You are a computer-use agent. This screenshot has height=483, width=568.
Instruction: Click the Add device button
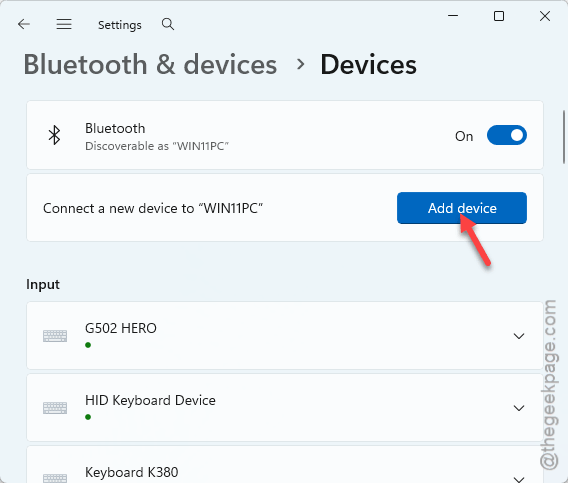(462, 208)
